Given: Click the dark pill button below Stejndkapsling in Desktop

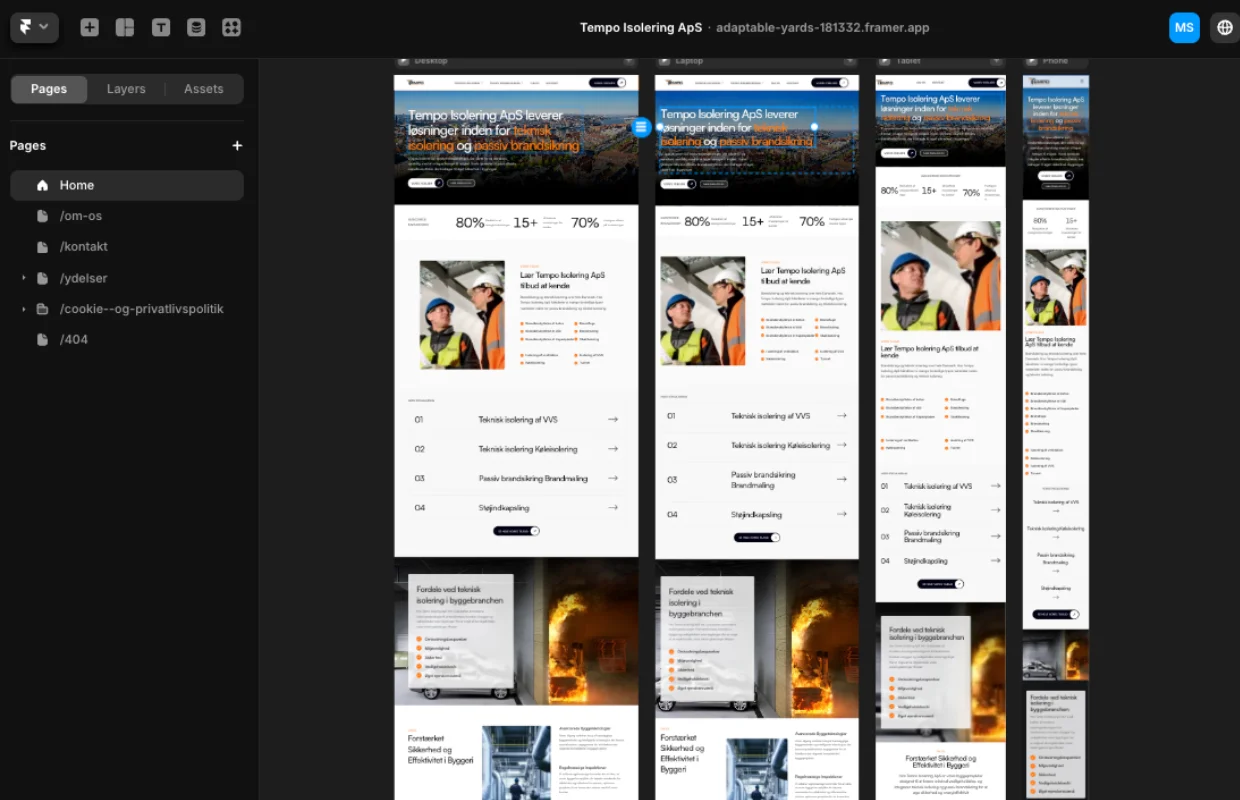Looking at the screenshot, I should 516,531.
